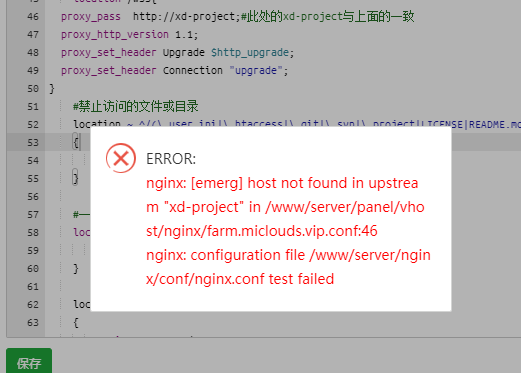Click line number 47 in gutter
Screen dimensions: 521x373
tap(33, 34)
